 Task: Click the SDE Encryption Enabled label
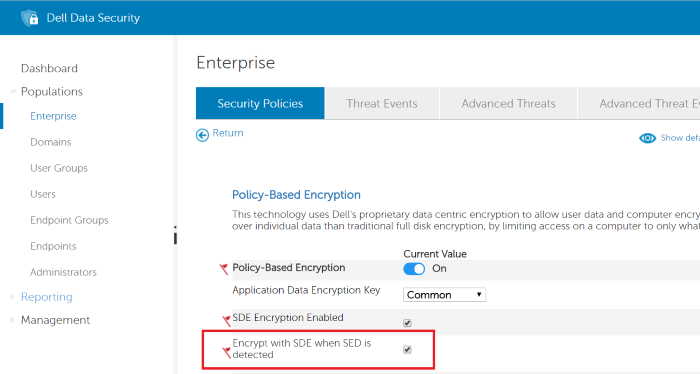[x=288, y=317]
